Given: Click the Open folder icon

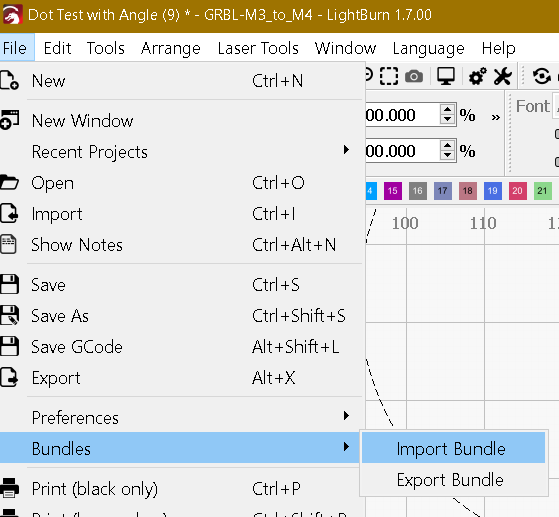Looking at the screenshot, I should click(x=9, y=182).
